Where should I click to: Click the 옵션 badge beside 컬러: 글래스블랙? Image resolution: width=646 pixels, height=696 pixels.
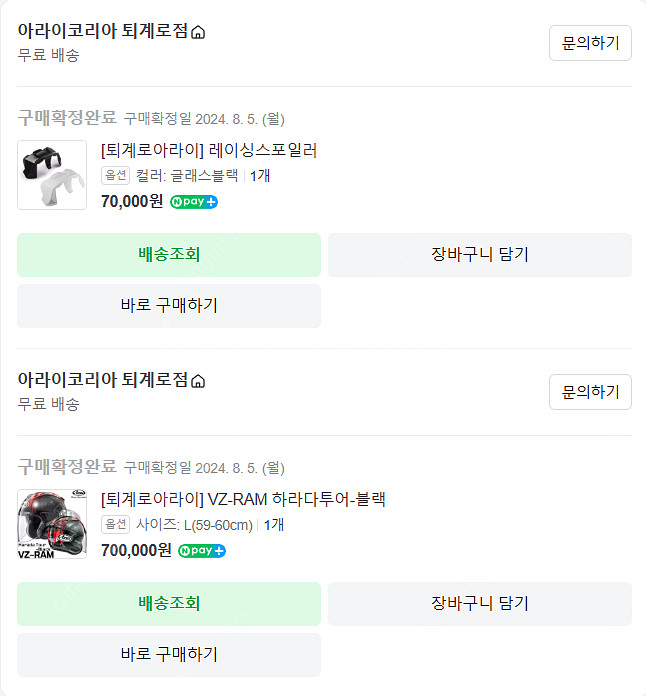[x=116, y=176]
